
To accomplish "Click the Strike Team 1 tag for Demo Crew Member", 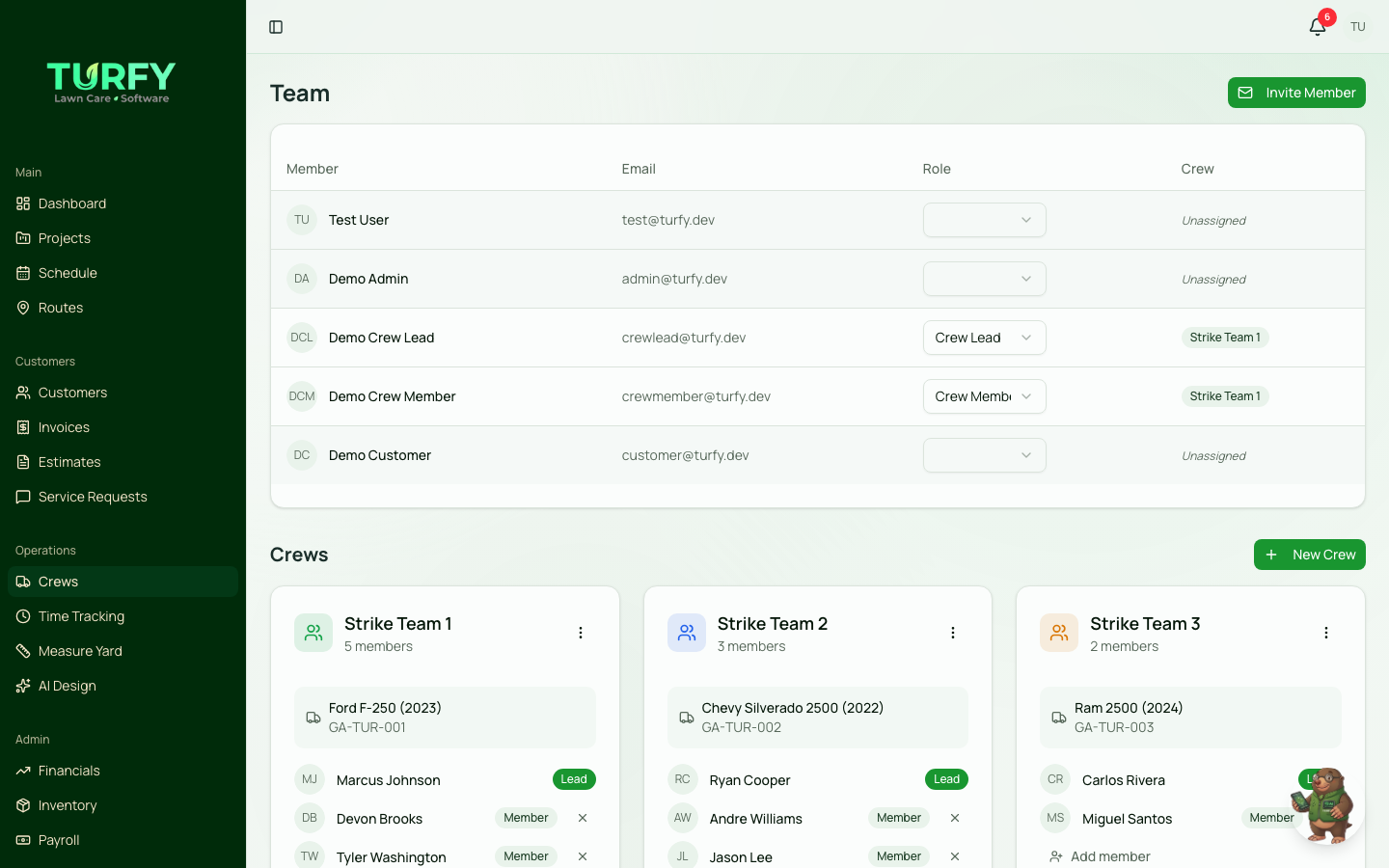I will [x=1225, y=396].
